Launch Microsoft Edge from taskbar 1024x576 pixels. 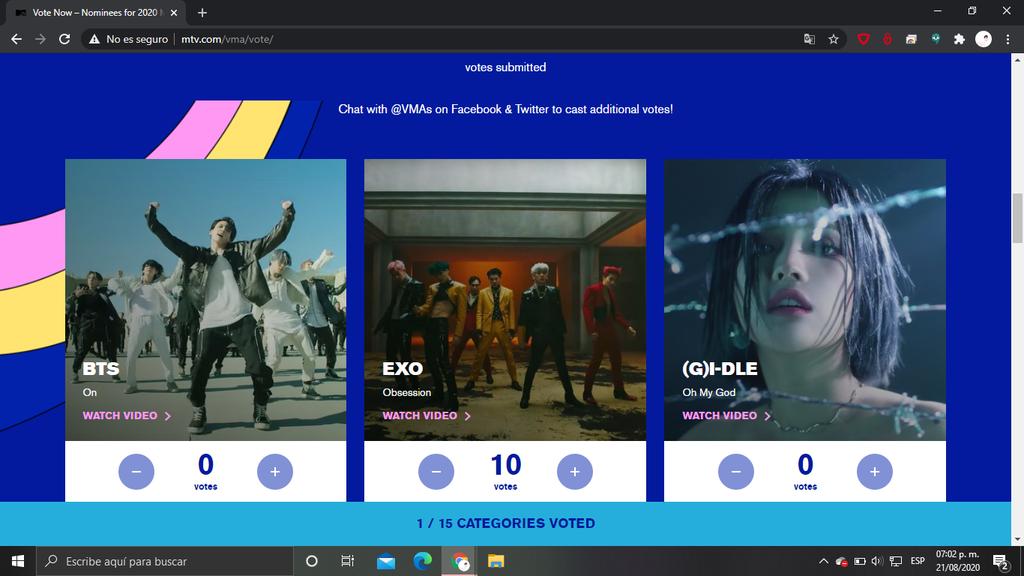click(x=423, y=561)
